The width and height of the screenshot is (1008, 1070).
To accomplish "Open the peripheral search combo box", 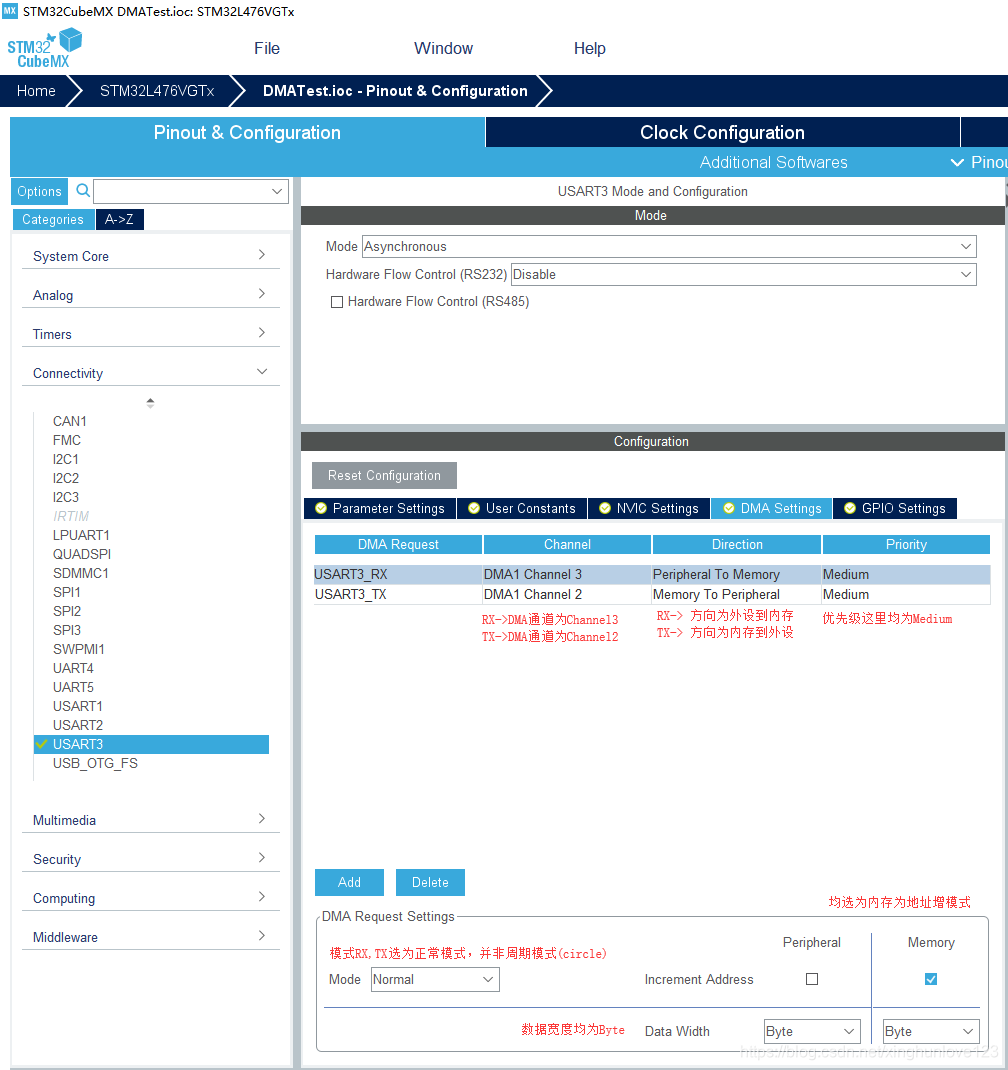I will [190, 191].
